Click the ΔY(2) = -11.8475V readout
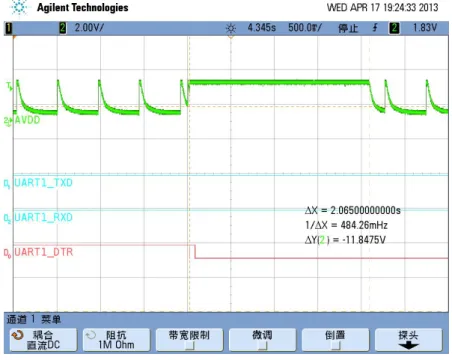The height and width of the screenshot is (360, 452). coord(345,240)
